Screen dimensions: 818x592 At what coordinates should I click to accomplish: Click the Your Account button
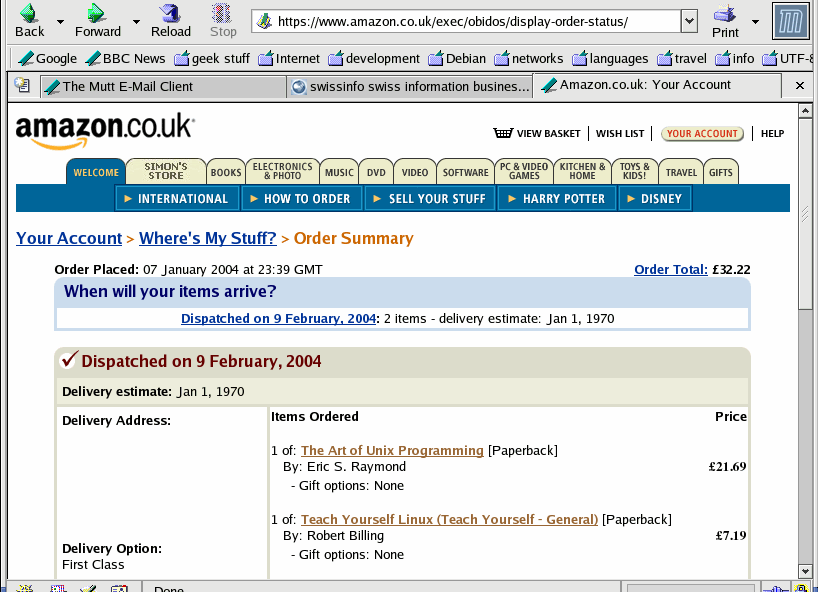point(702,134)
